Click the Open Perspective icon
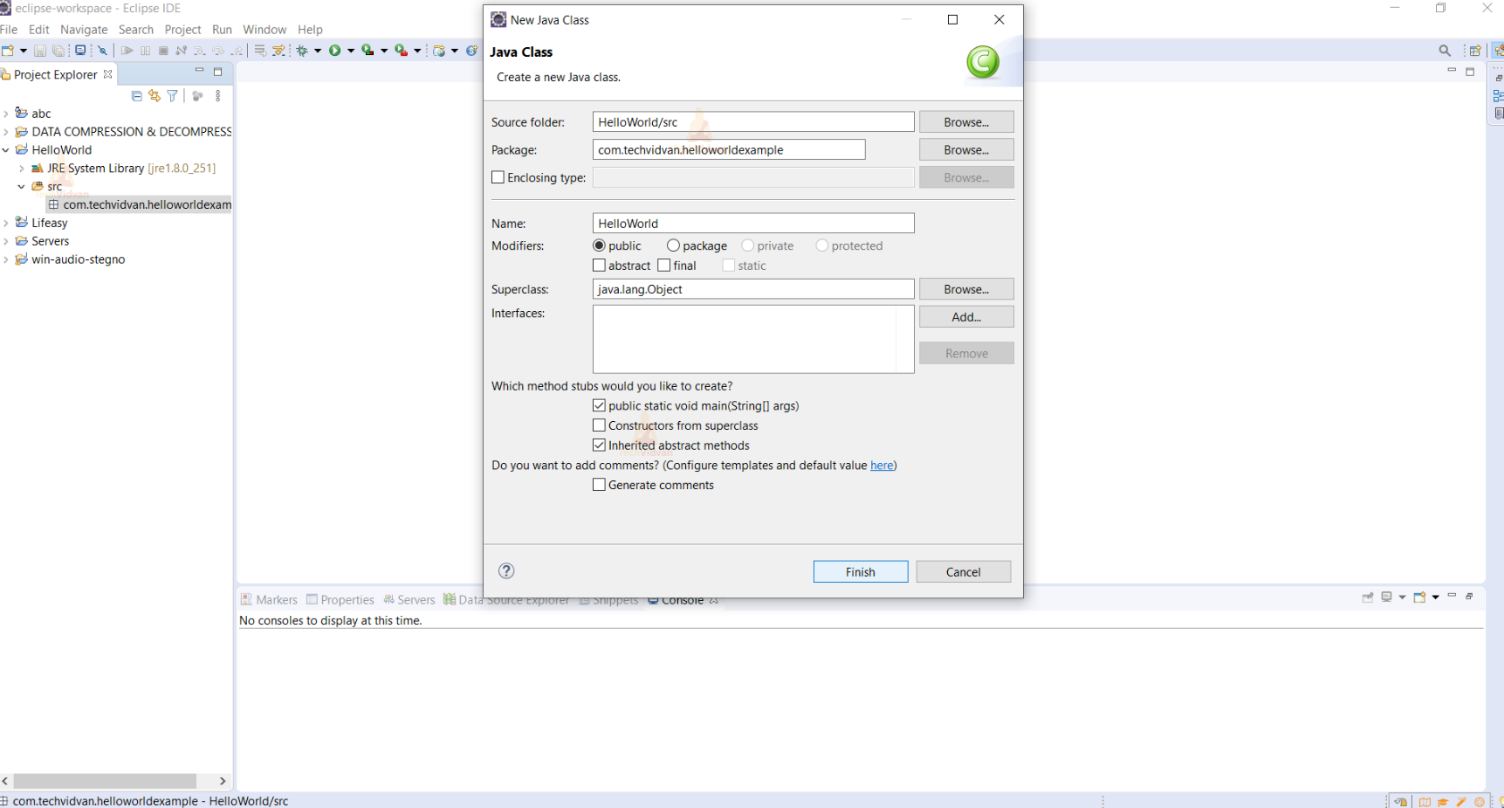 (1475, 50)
